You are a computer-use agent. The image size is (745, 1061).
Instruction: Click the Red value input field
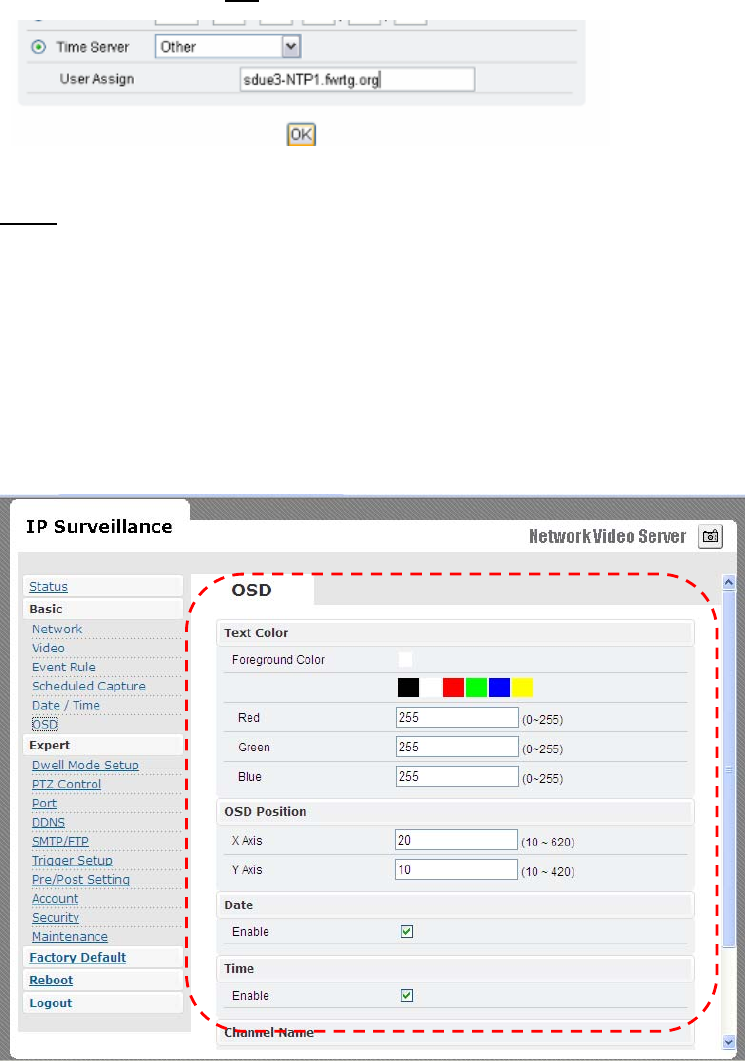tap(457, 718)
